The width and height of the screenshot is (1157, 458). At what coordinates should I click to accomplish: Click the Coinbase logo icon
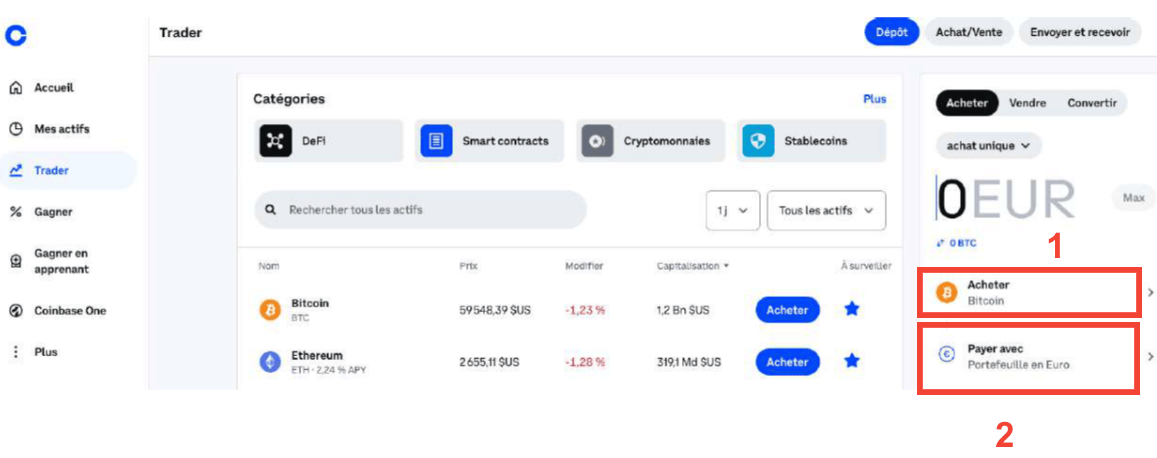click(x=15, y=35)
